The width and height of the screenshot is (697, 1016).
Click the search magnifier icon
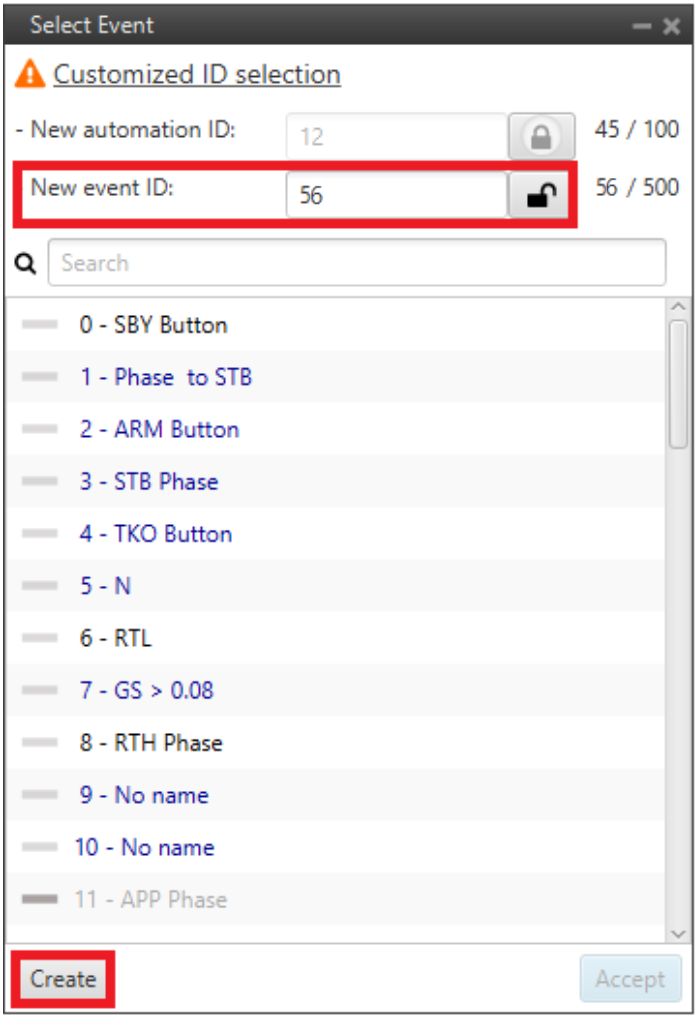[x=26, y=264]
